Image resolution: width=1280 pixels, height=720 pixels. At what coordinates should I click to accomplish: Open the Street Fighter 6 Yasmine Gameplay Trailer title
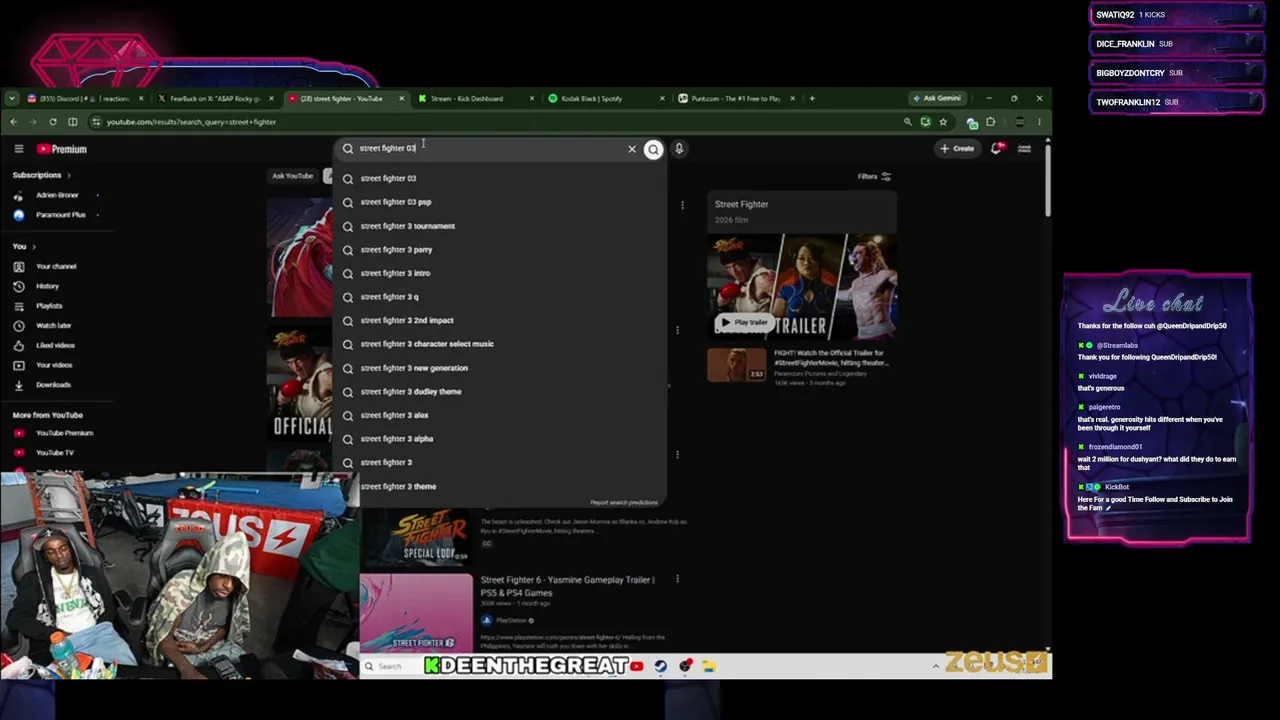[568, 586]
